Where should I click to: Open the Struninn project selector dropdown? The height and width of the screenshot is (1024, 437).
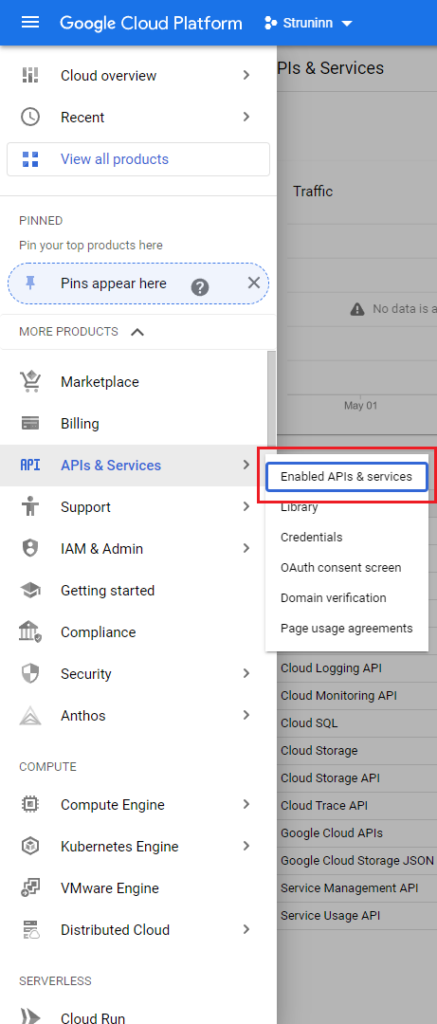(x=308, y=24)
